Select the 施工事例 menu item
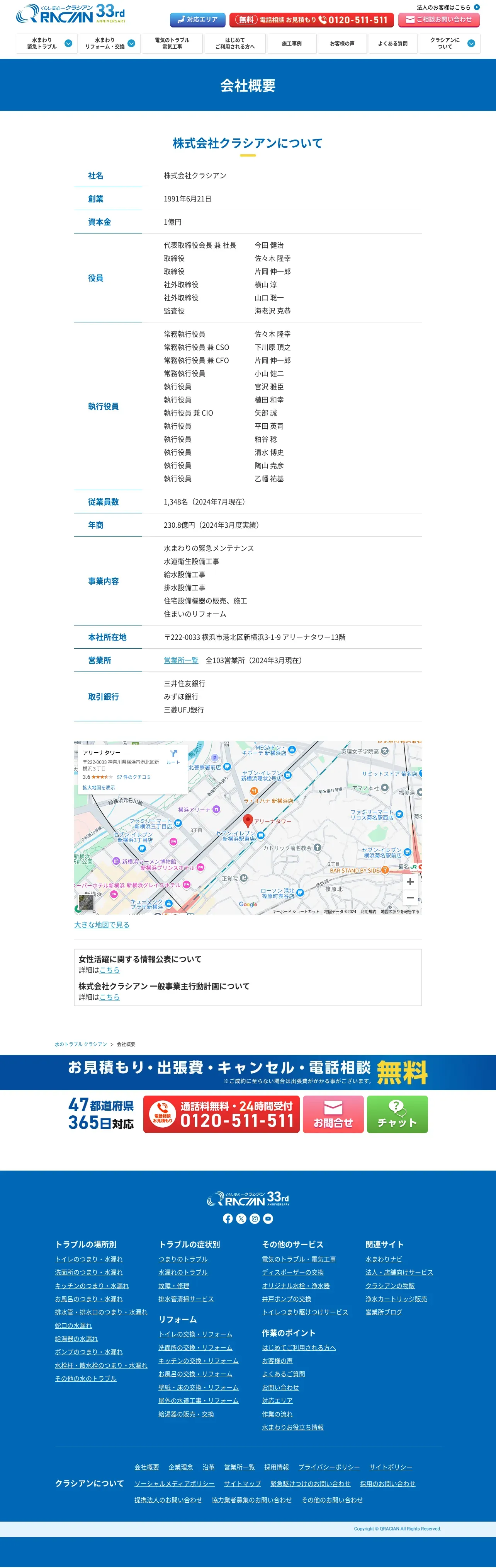Screen dimensions: 496x1568 (x=292, y=43)
